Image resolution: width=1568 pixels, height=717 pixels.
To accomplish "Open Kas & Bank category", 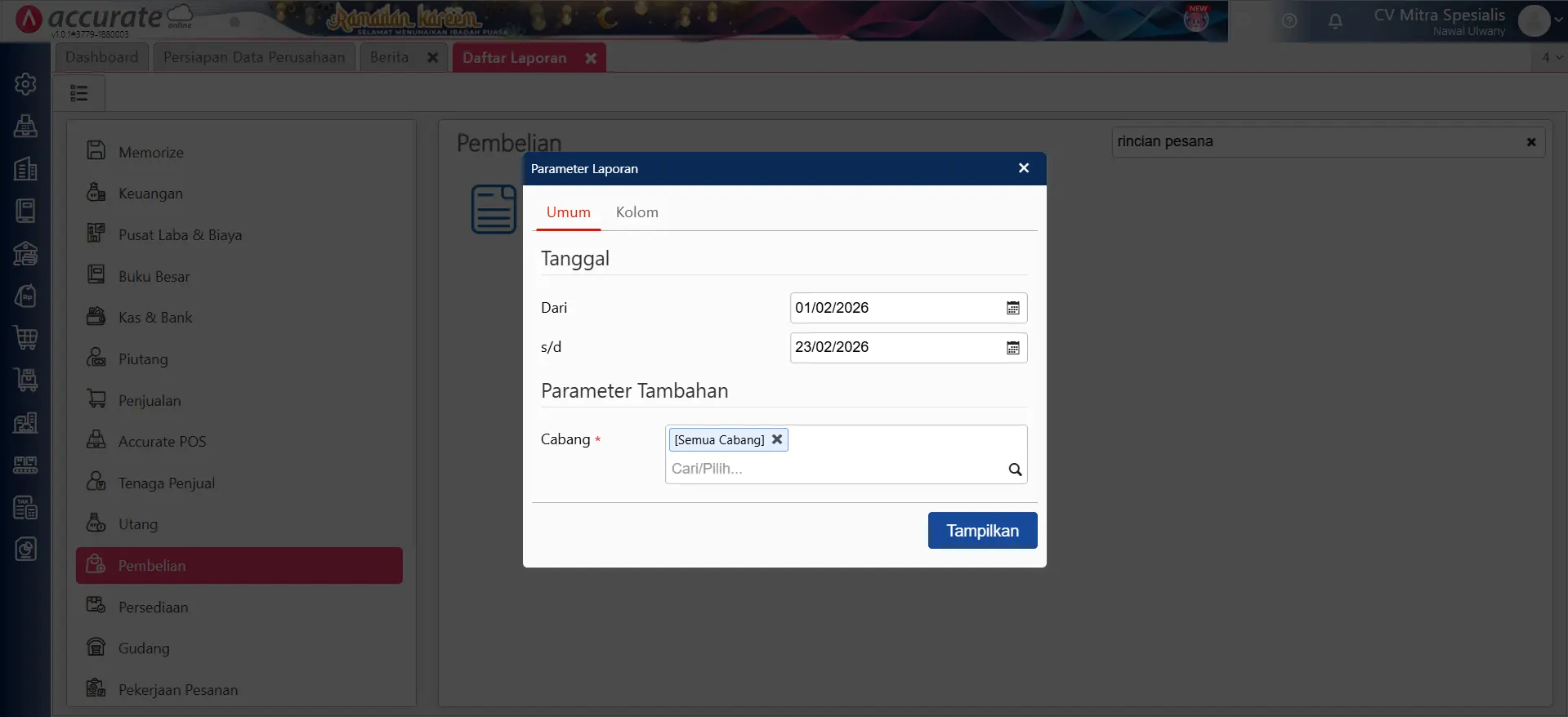I will [x=239, y=318].
